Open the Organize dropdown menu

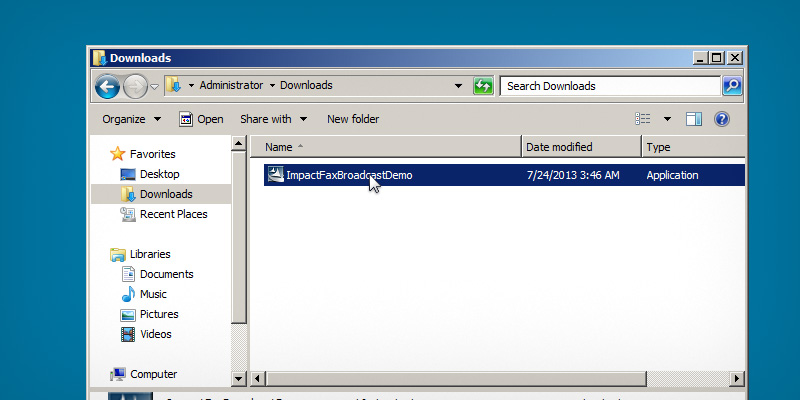pyautogui.click(x=131, y=119)
